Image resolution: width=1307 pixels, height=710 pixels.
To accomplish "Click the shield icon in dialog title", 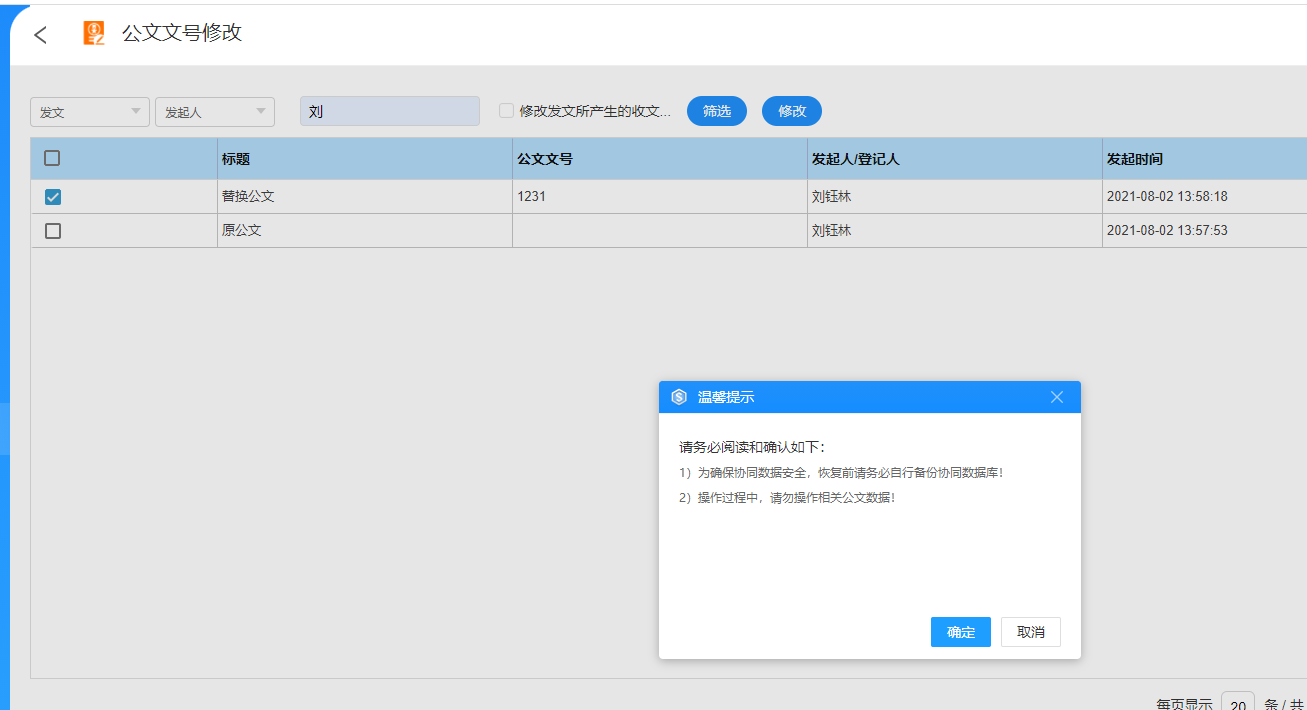I will [x=679, y=397].
